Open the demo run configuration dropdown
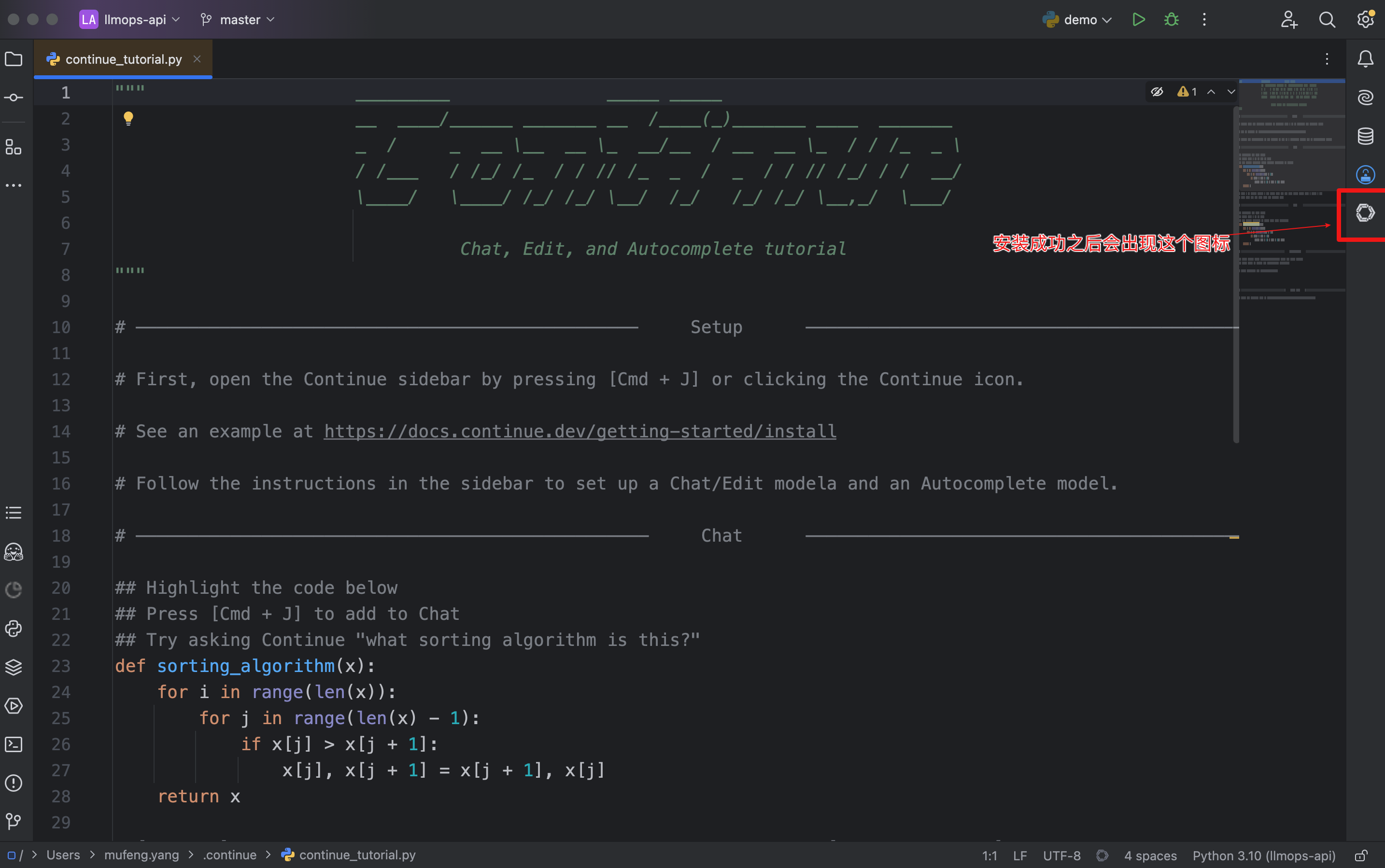This screenshot has width=1385, height=868. 1077,19
